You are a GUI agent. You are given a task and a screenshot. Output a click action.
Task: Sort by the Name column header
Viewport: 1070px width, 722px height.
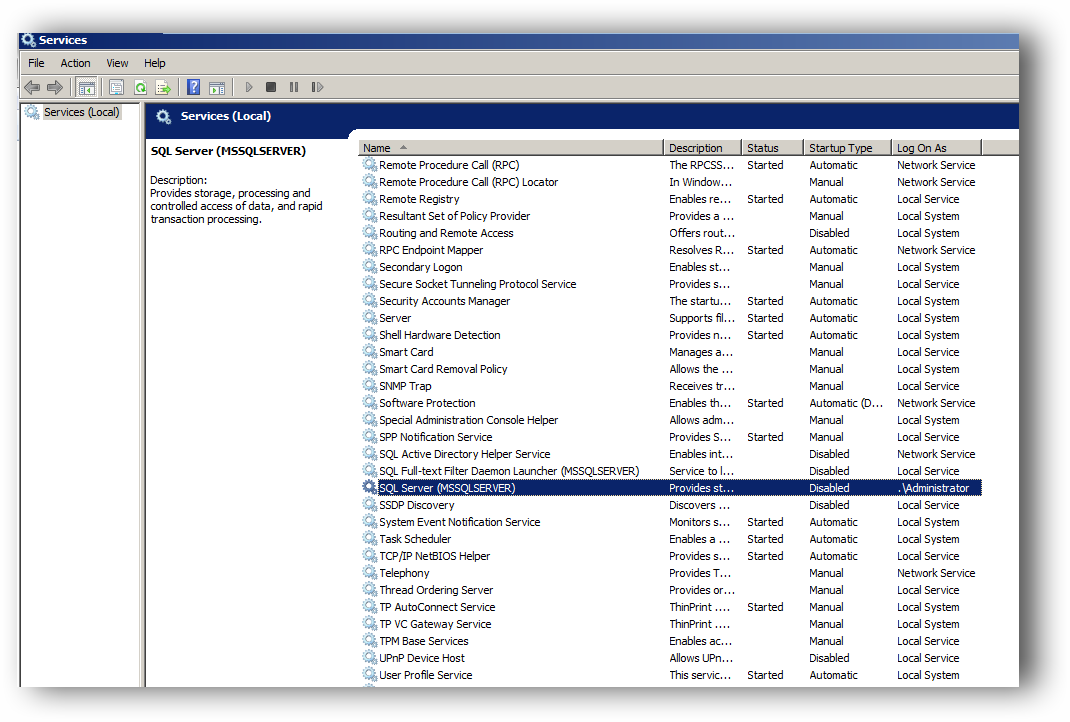point(510,148)
